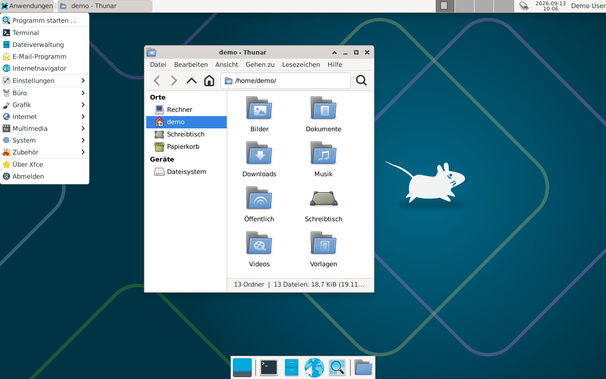Launch terminal from the bottom dock
Screen dimensions: 606x379
[x=269, y=367]
